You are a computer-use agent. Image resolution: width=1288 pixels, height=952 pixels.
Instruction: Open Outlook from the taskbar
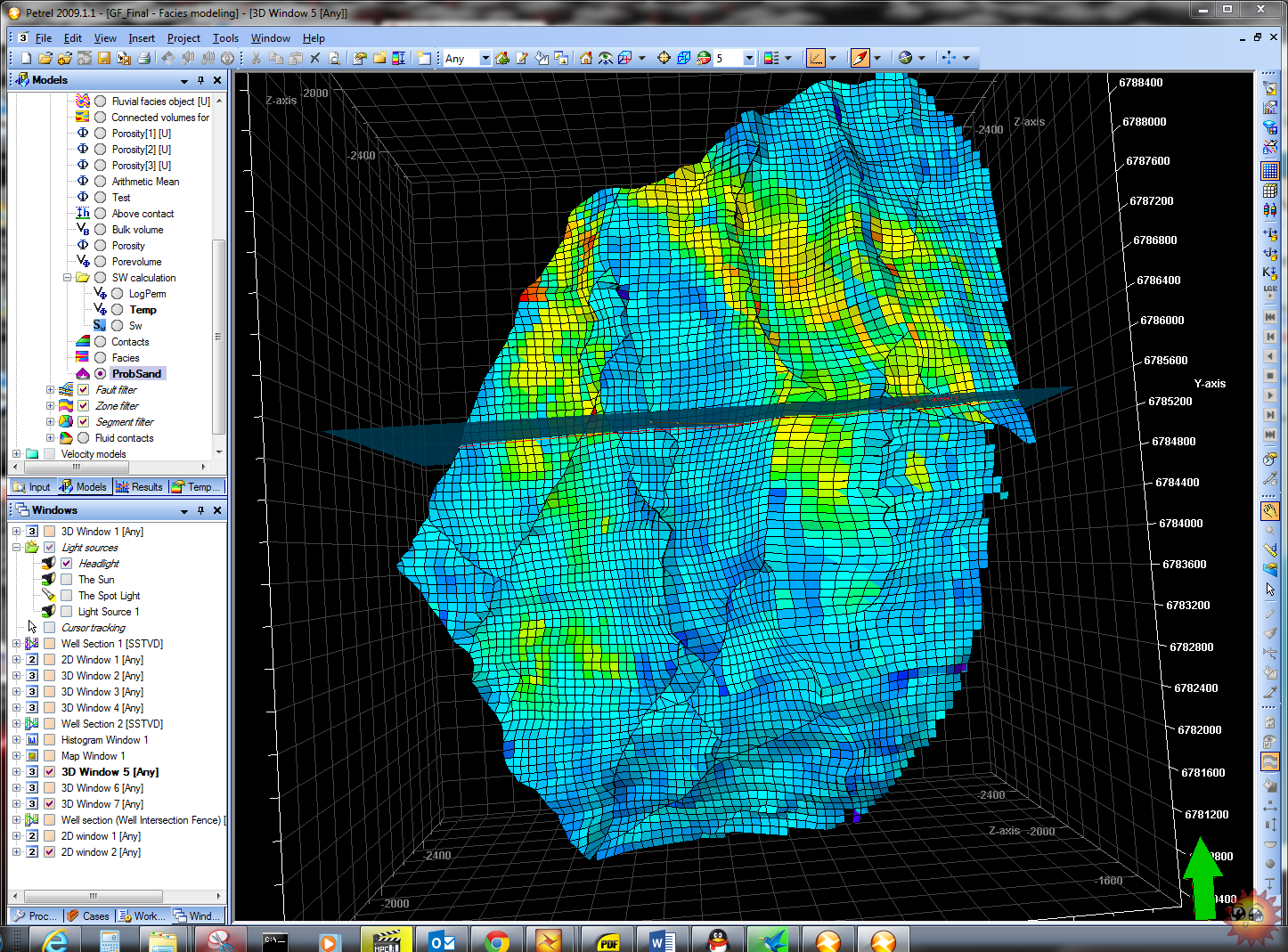click(442, 940)
